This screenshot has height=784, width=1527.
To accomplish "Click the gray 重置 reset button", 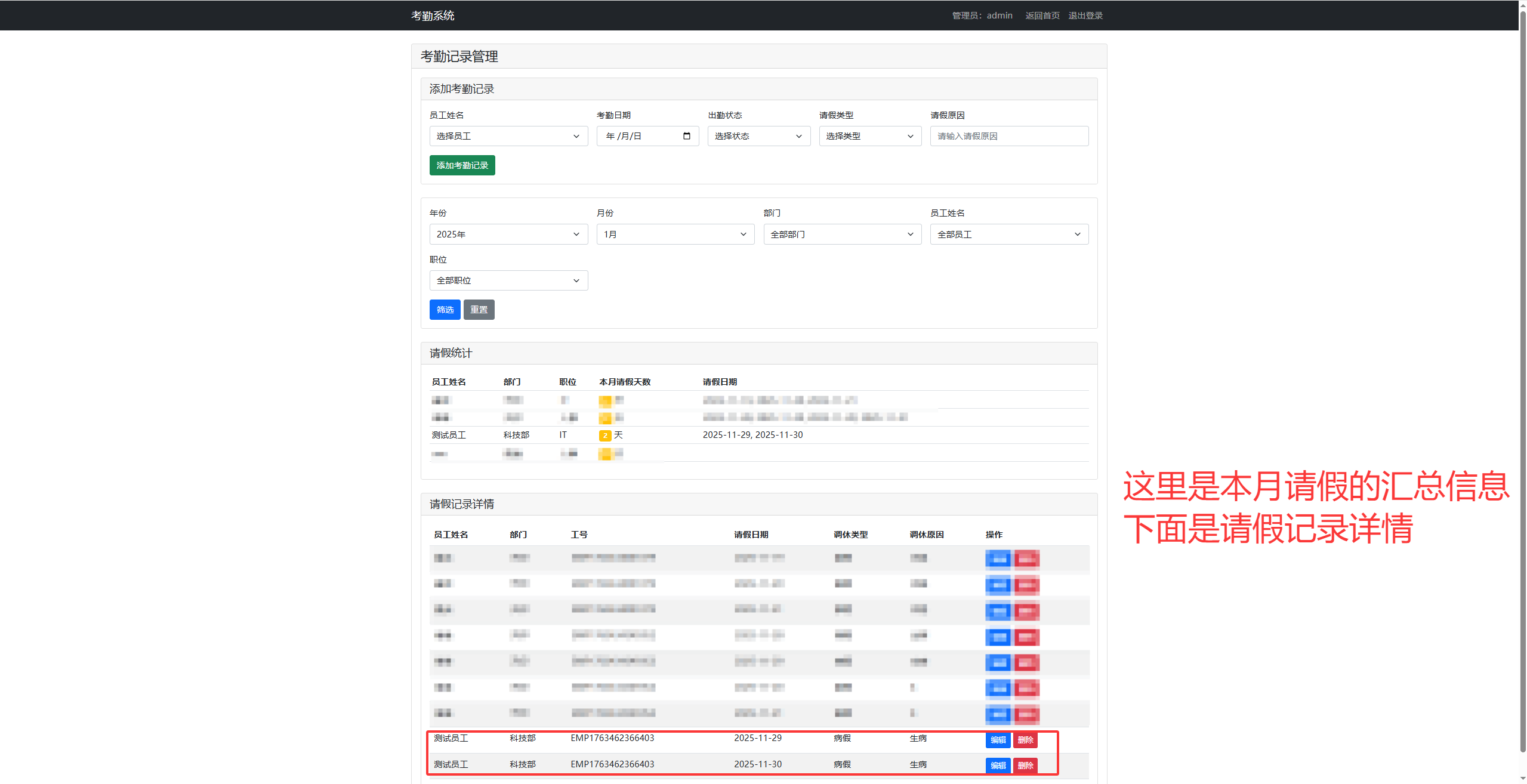I will pyautogui.click(x=479, y=310).
